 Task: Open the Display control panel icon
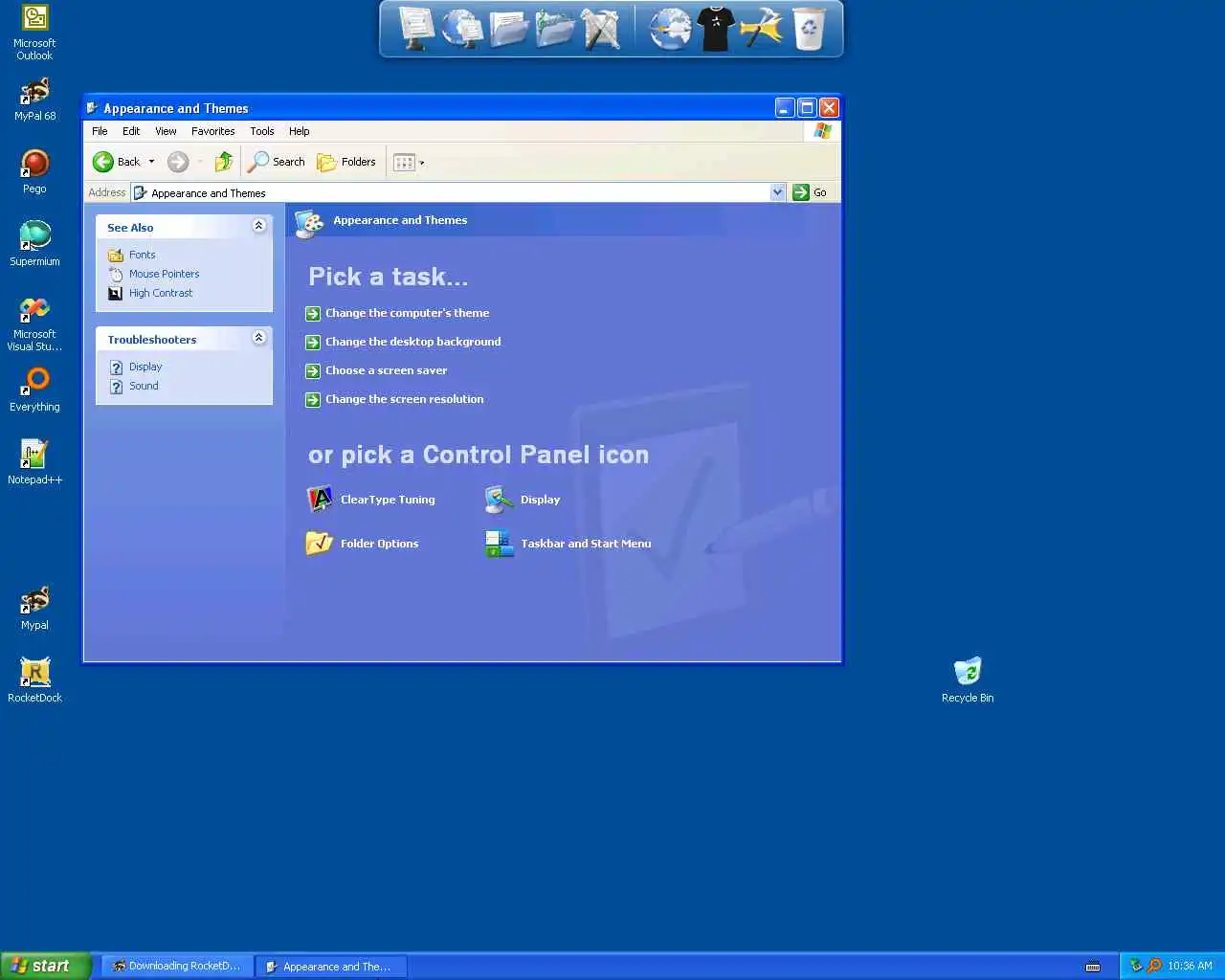(523, 500)
